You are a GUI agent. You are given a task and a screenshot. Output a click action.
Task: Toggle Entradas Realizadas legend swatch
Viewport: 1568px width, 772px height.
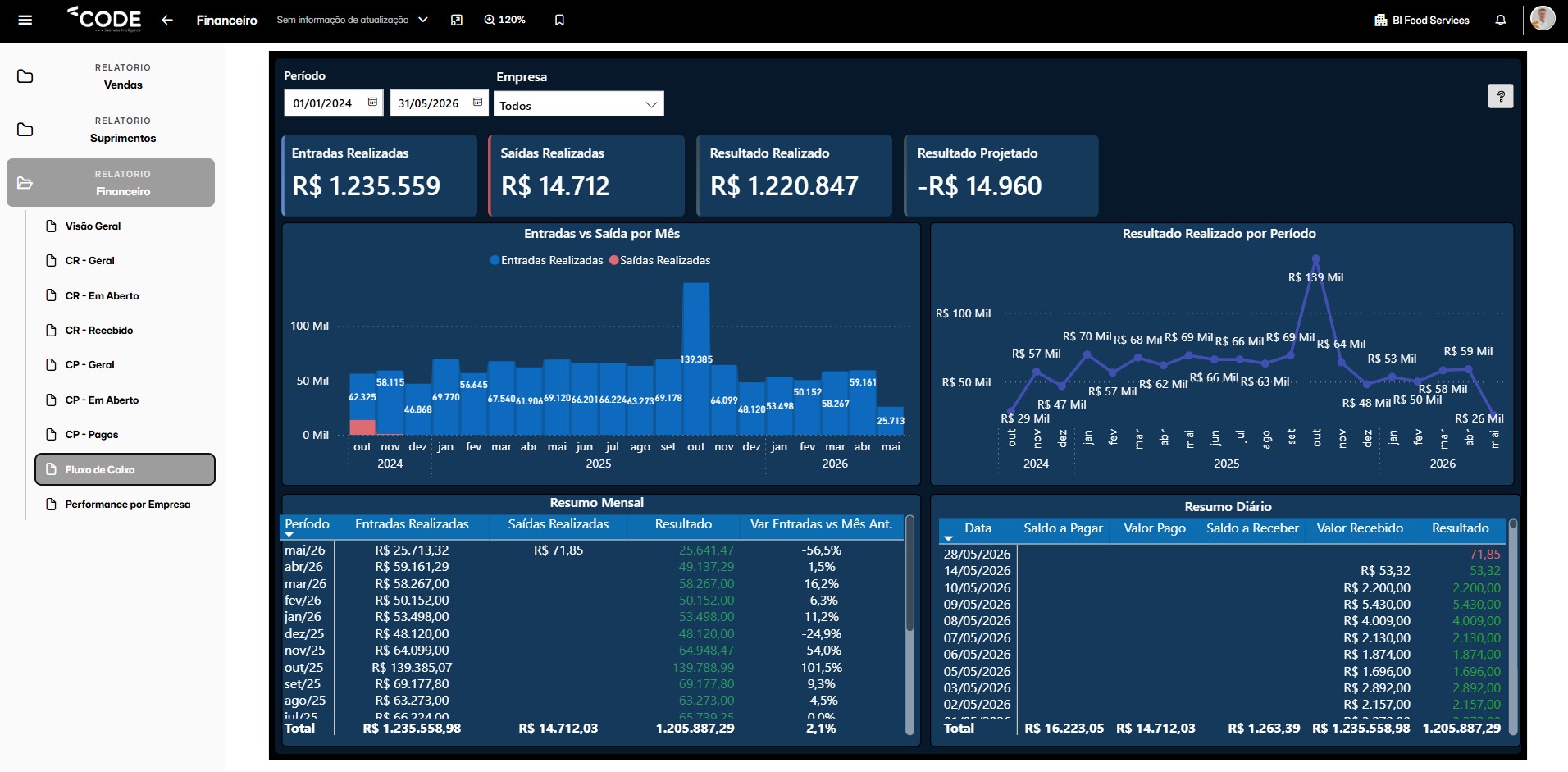coord(495,260)
